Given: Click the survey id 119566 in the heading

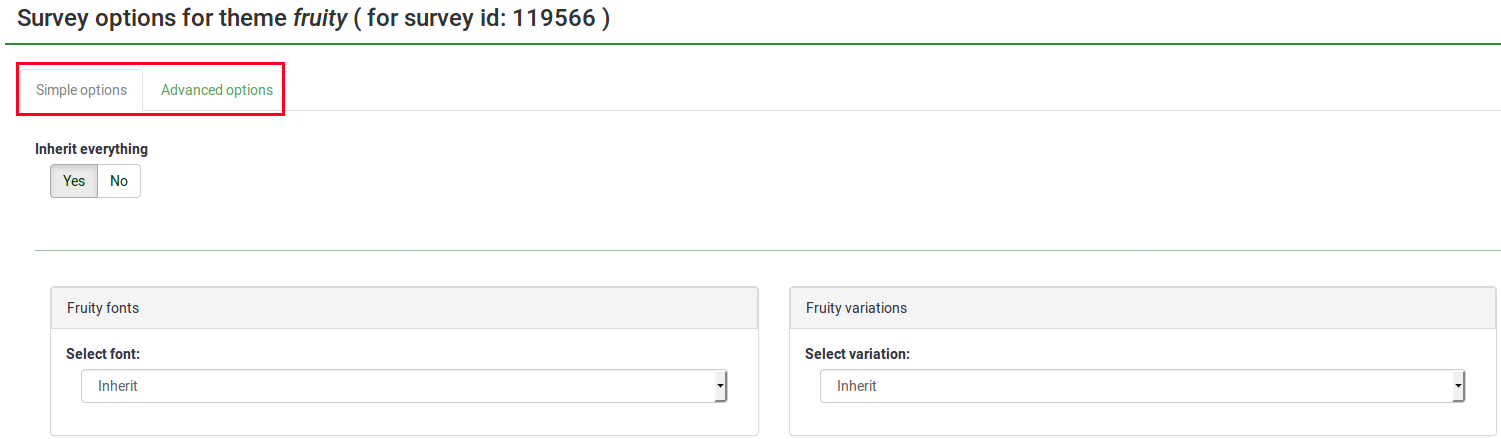Looking at the screenshot, I should pyautogui.click(x=556, y=19).
